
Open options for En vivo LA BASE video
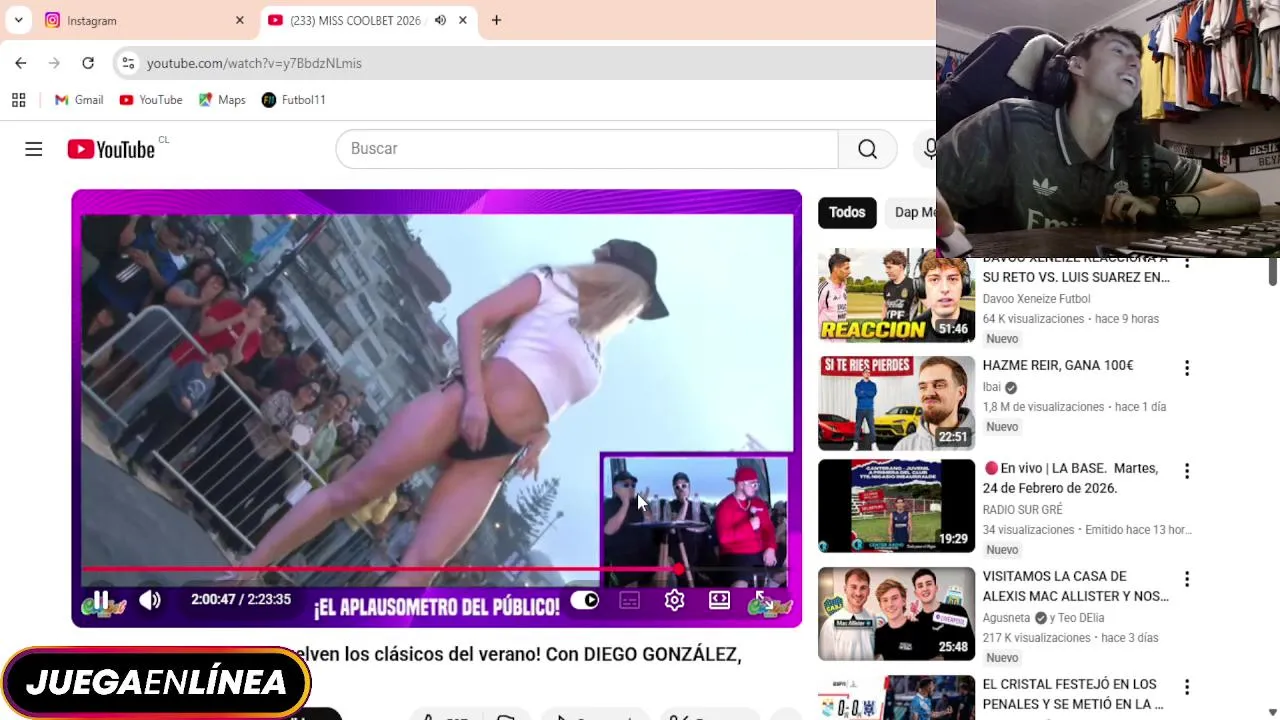point(1187,471)
